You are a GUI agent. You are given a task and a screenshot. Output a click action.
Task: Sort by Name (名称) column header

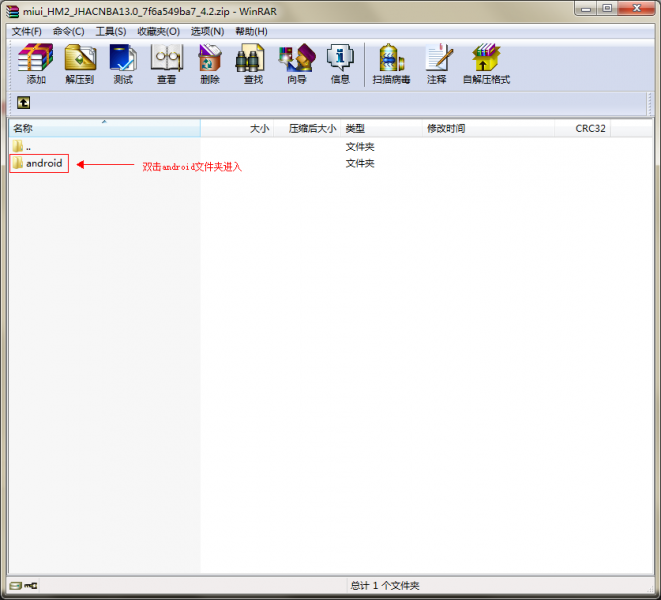(105, 128)
